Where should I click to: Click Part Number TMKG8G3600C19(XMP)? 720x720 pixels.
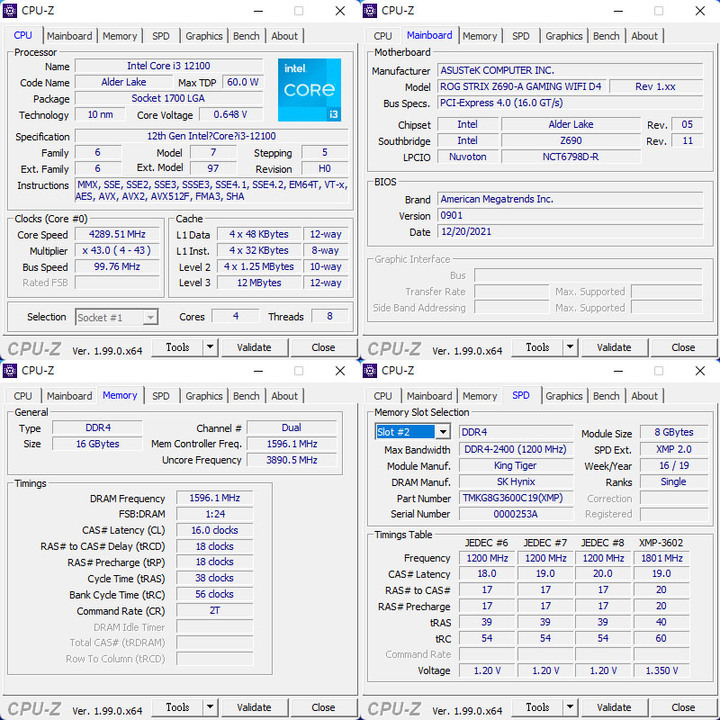click(x=516, y=498)
